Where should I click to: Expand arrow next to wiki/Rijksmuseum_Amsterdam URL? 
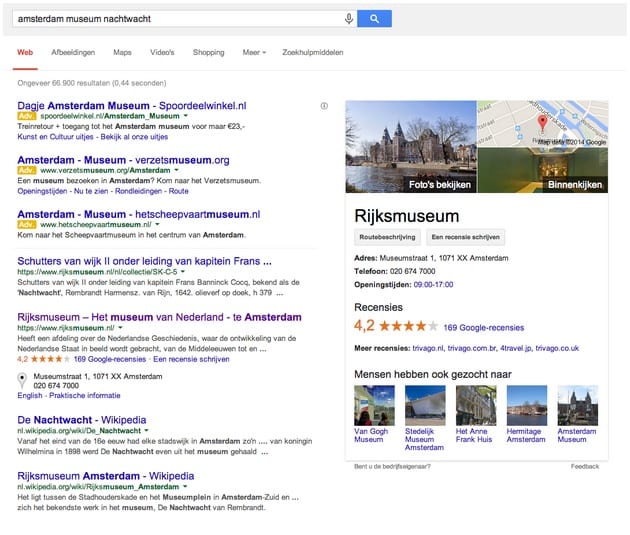(x=185, y=487)
